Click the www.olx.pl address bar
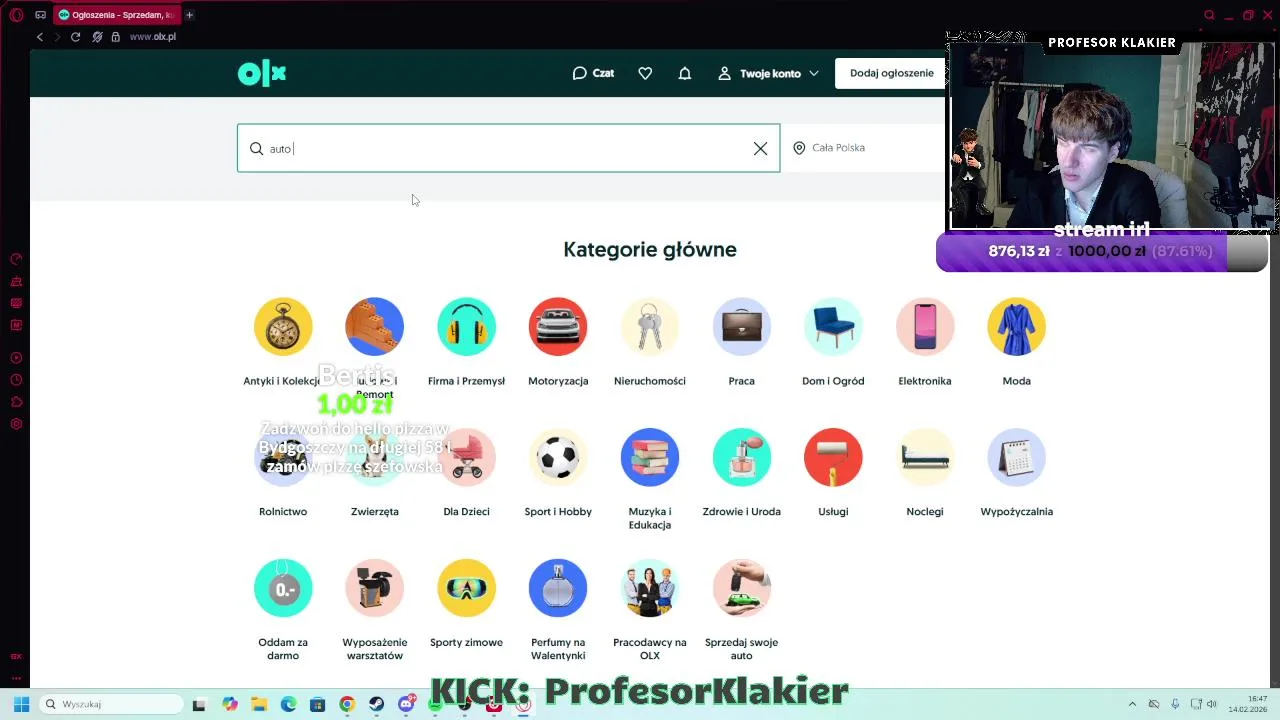The image size is (1280, 720). (x=152, y=37)
